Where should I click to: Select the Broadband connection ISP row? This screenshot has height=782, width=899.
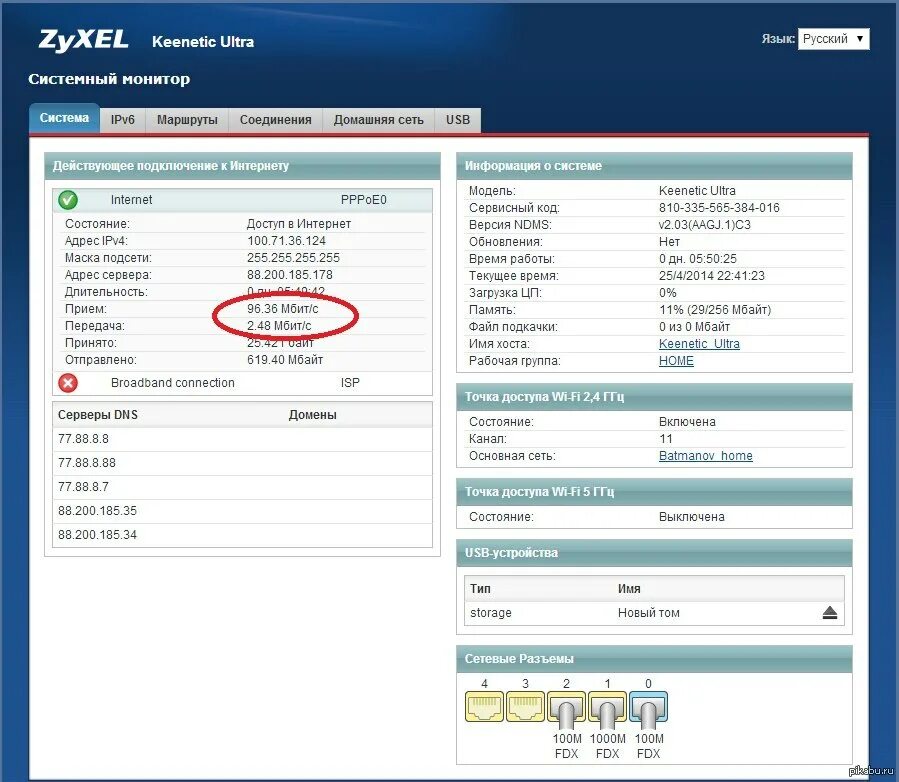tap(243, 383)
